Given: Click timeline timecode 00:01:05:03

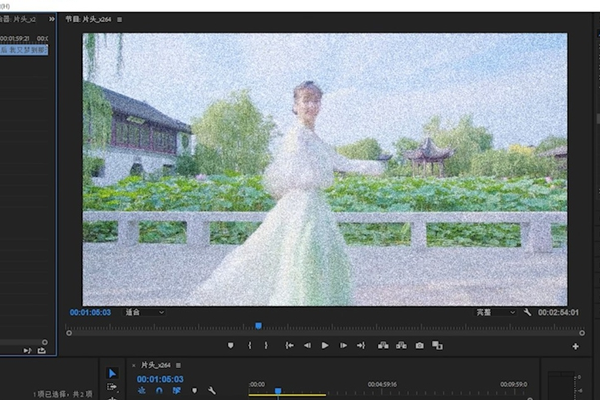Looking at the screenshot, I should coord(160,379).
